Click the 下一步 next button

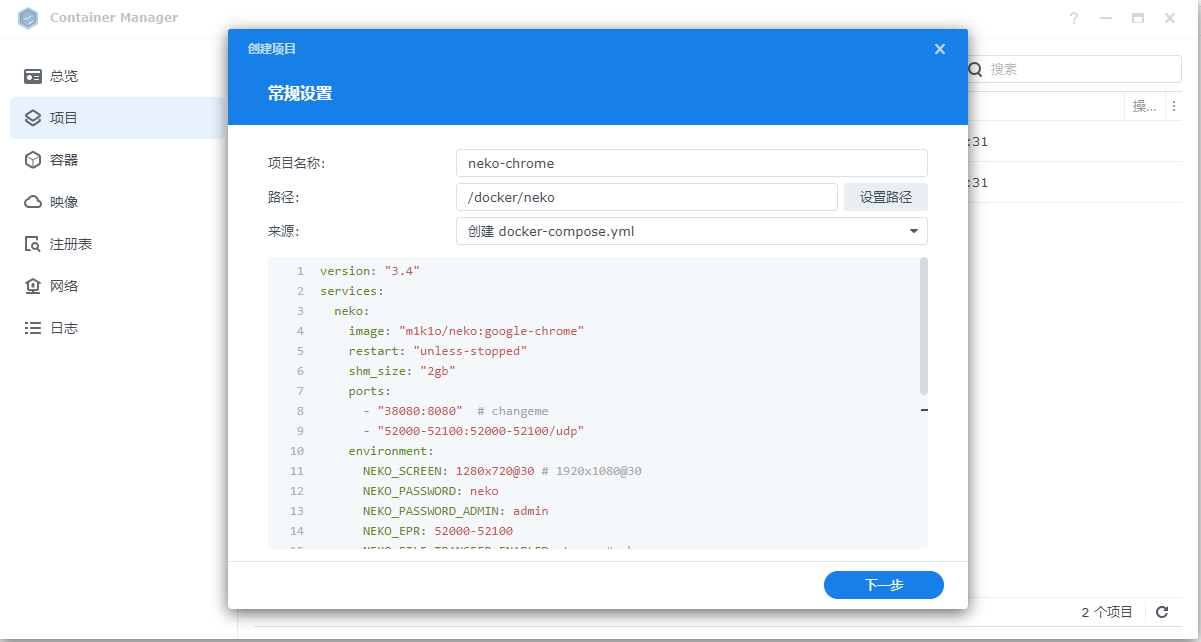pos(883,585)
